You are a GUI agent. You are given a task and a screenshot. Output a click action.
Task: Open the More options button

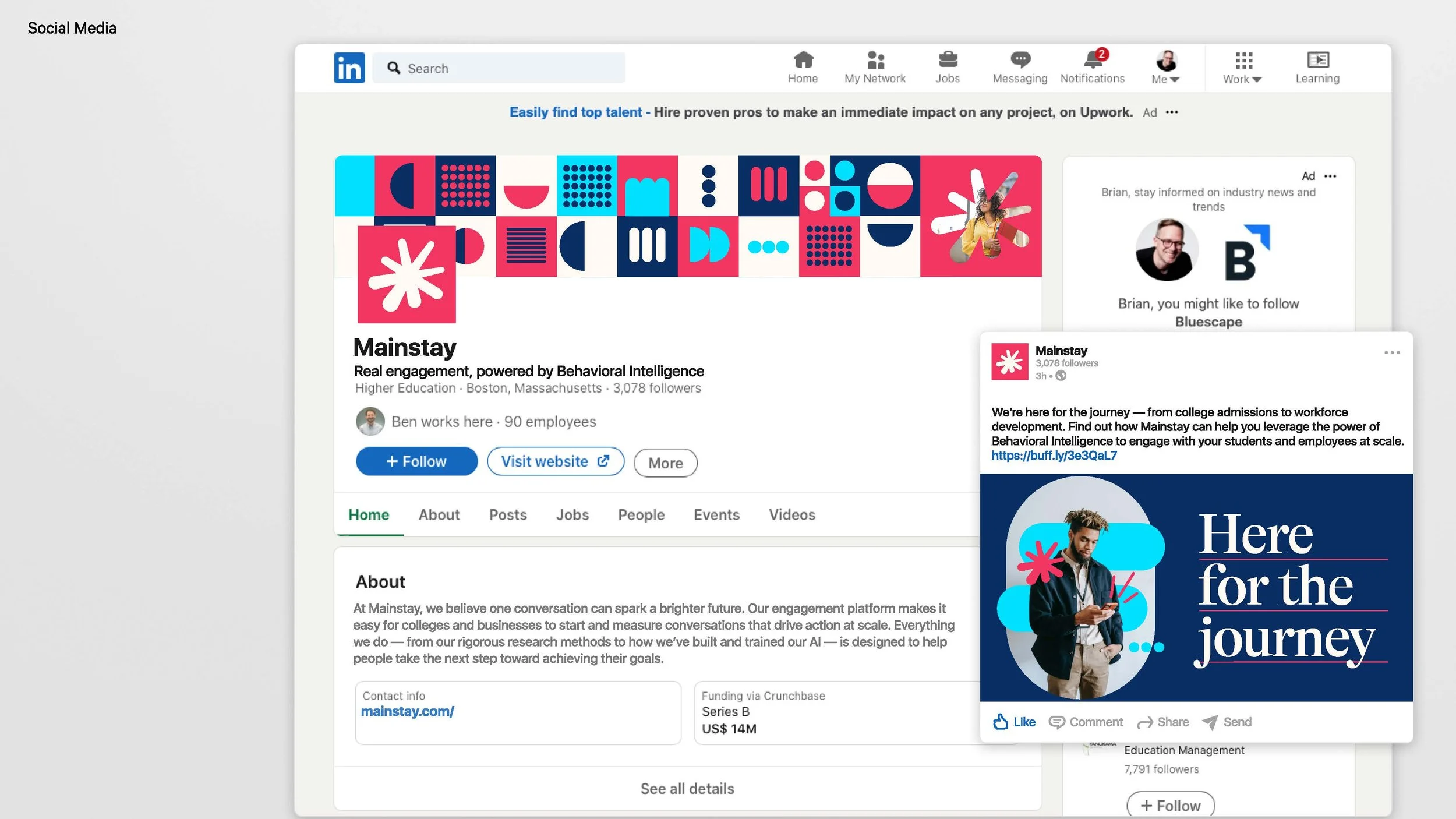(x=665, y=463)
